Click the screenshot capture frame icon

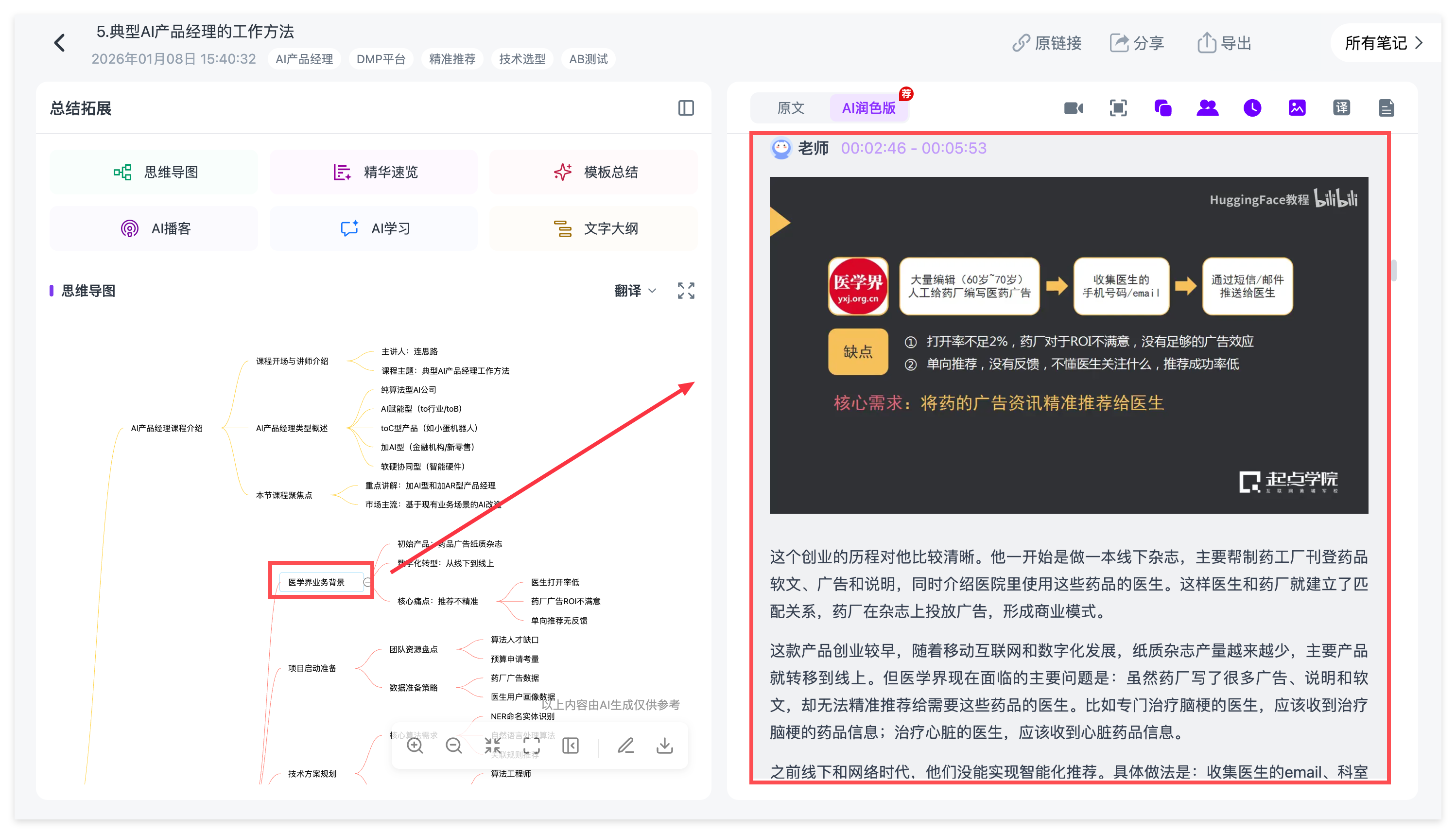[x=1119, y=108]
